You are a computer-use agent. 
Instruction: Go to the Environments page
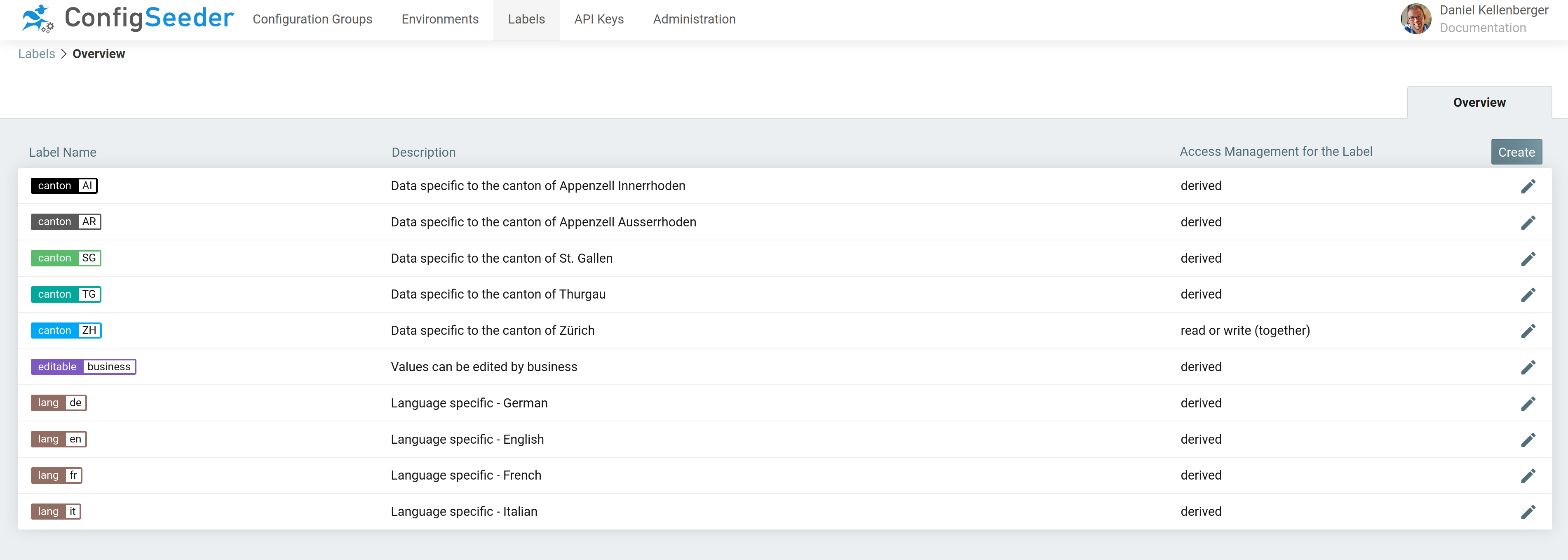[439, 19]
